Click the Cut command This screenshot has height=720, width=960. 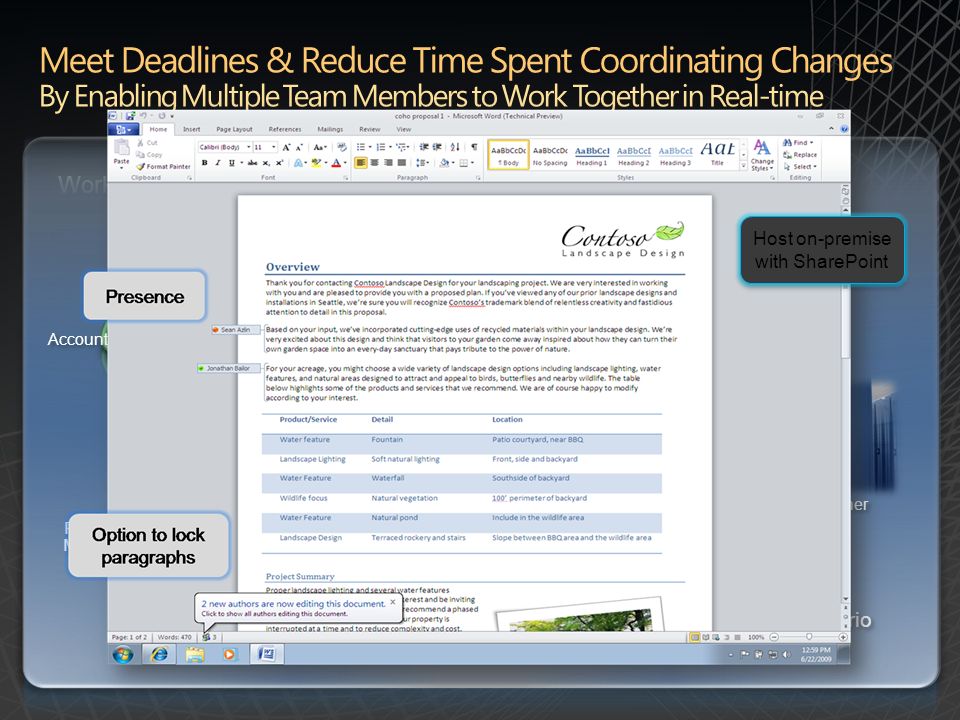(x=147, y=143)
